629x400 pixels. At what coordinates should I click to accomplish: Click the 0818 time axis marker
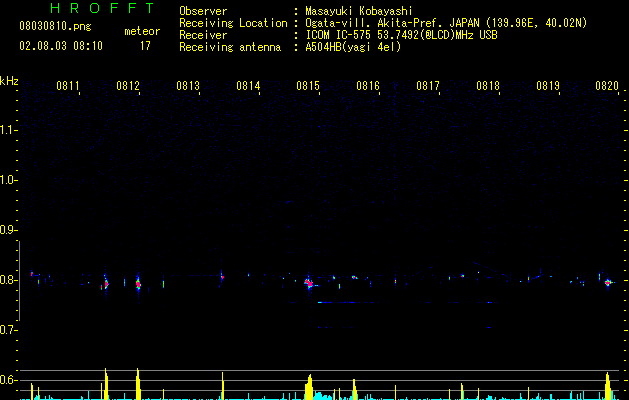click(x=488, y=86)
